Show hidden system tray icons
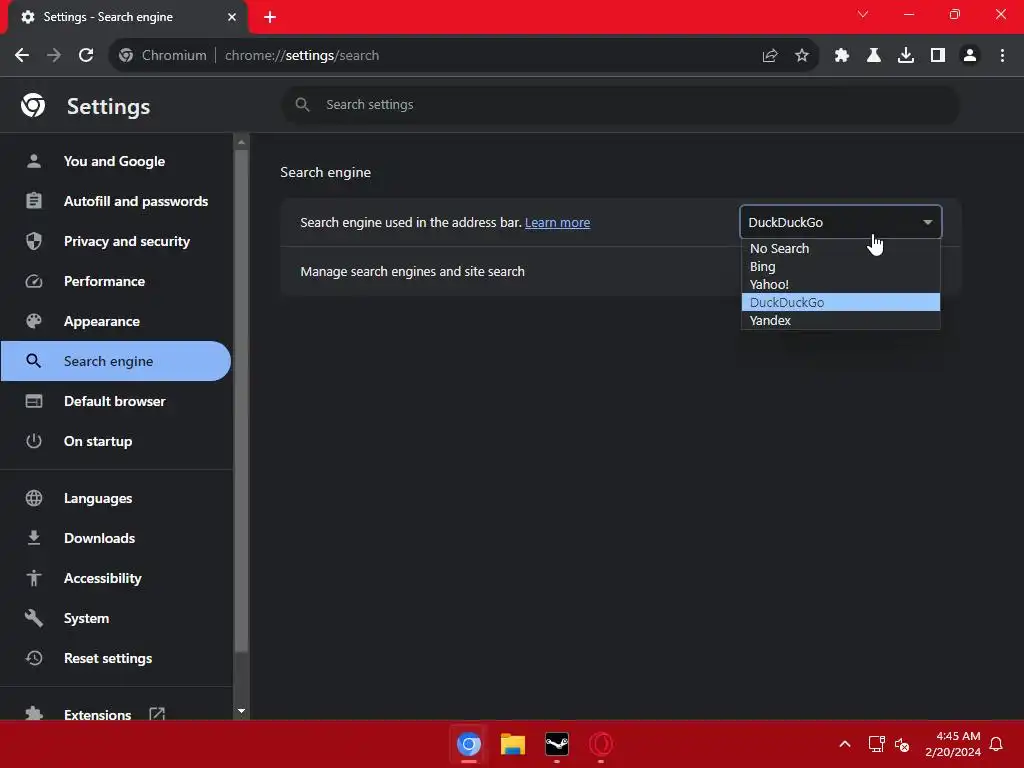 844,744
